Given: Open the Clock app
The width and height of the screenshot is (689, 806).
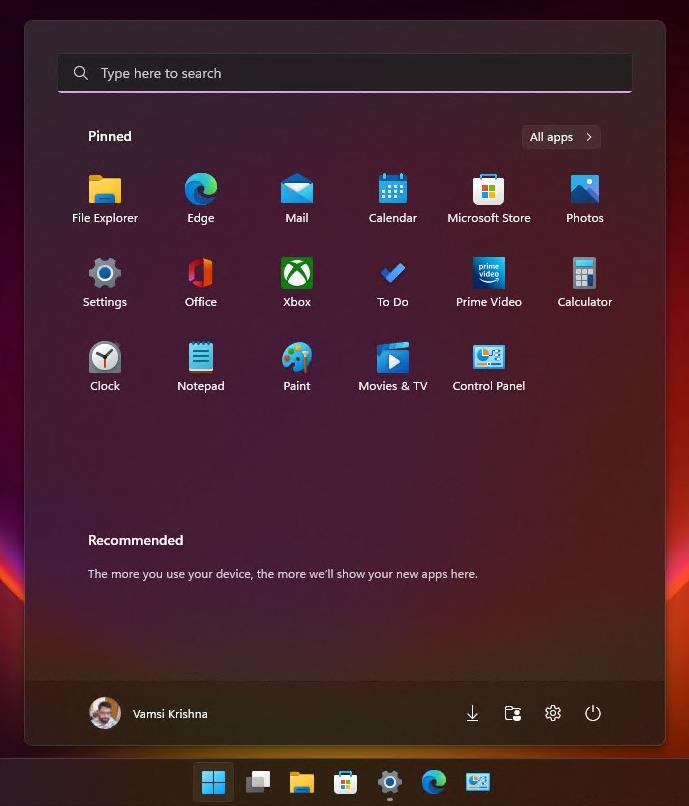Looking at the screenshot, I should (105, 367).
